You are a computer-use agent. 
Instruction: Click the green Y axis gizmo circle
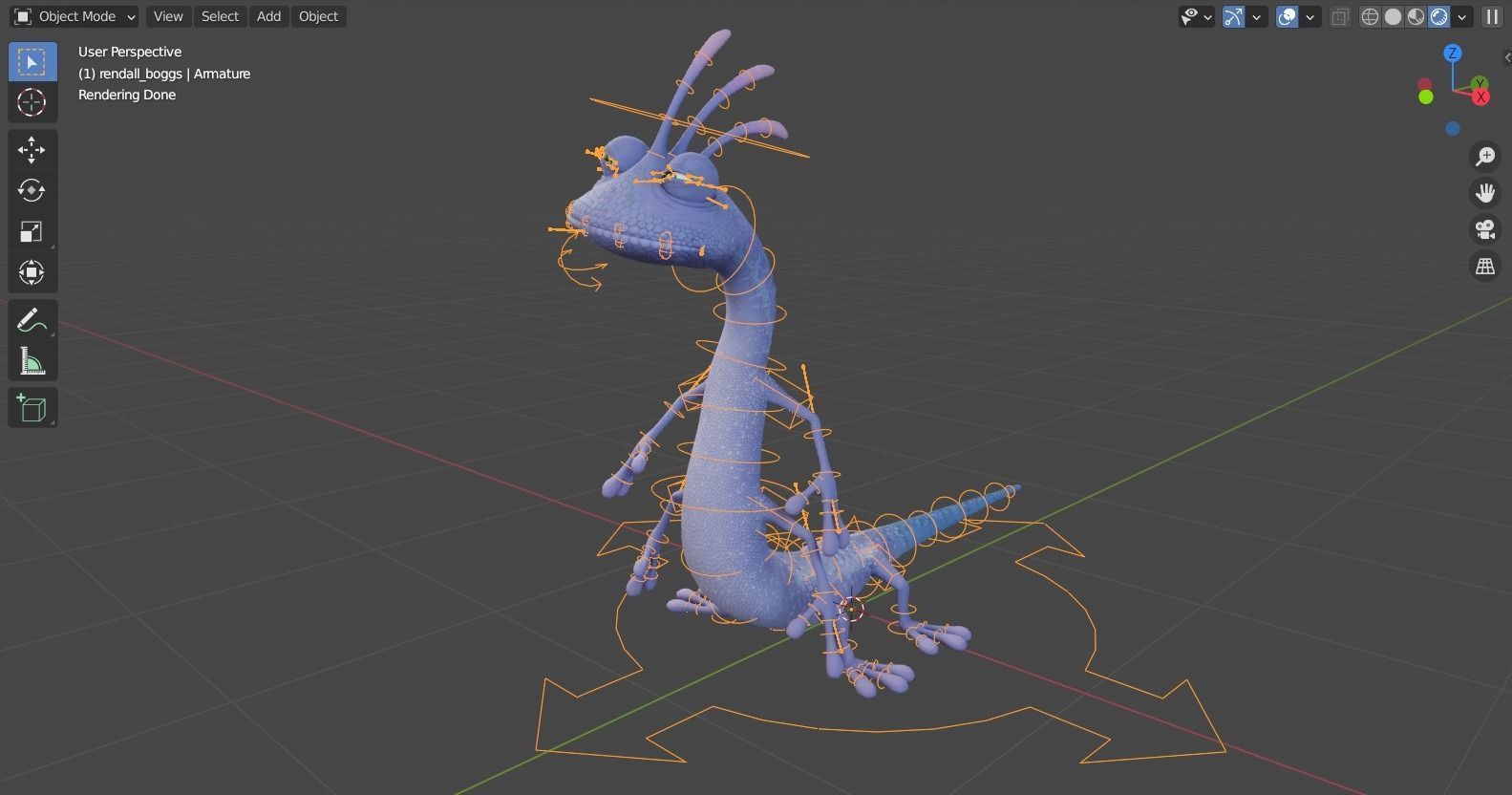click(1480, 84)
